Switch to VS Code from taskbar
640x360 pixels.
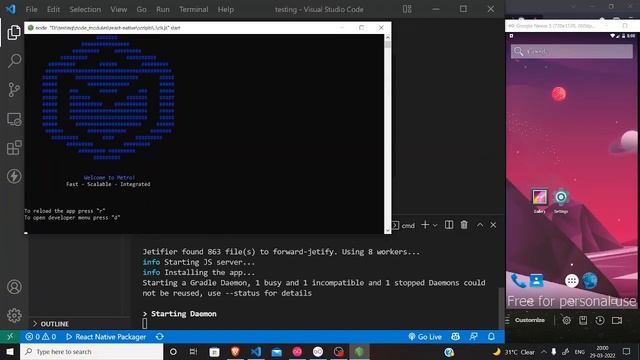click(256, 351)
